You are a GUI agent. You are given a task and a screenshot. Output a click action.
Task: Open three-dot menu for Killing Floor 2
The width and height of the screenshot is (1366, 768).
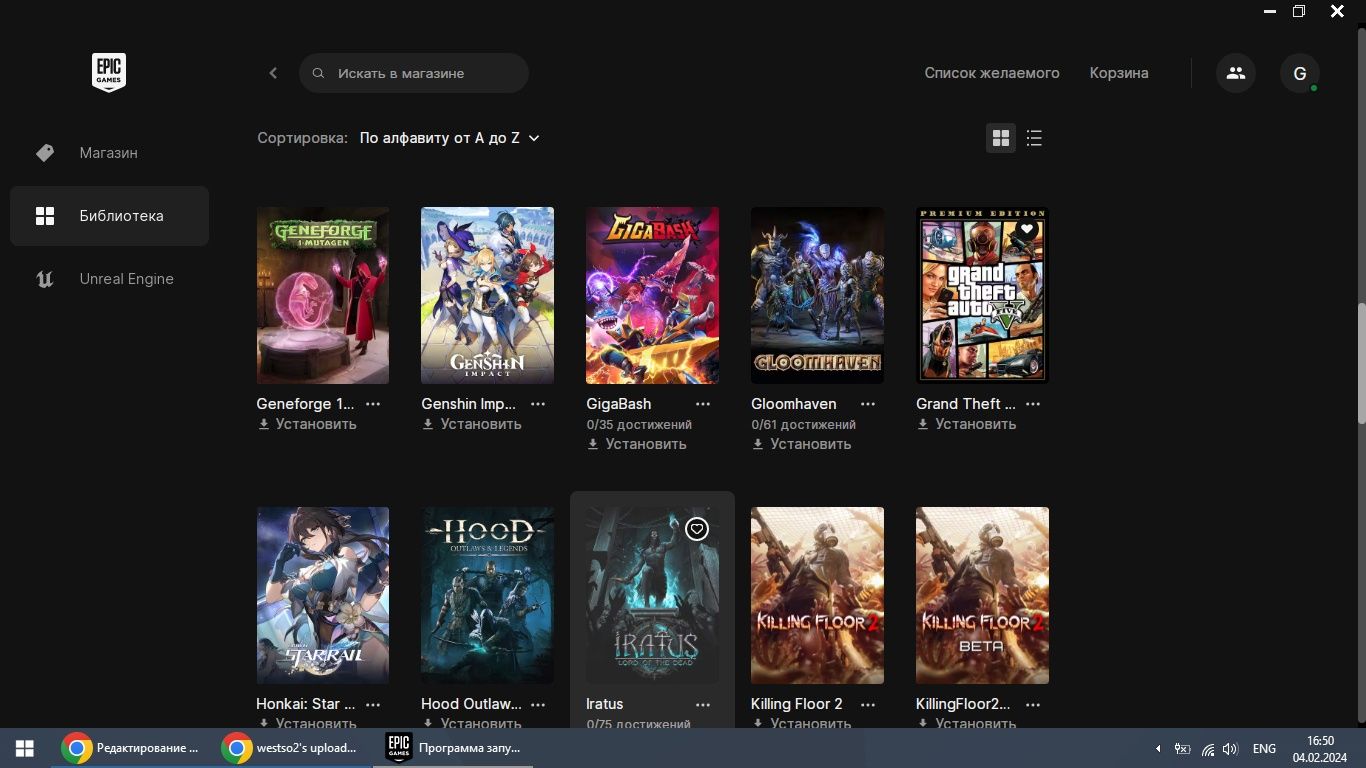pos(868,704)
